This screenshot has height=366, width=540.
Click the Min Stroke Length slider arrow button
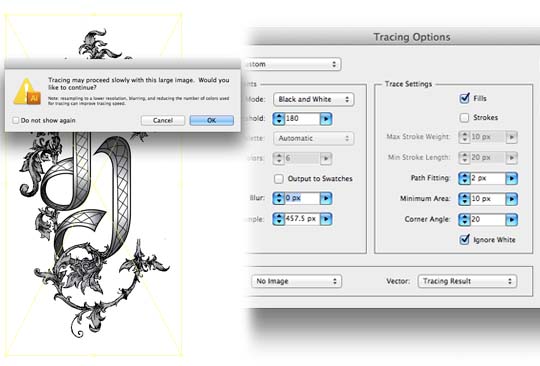(x=511, y=158)
